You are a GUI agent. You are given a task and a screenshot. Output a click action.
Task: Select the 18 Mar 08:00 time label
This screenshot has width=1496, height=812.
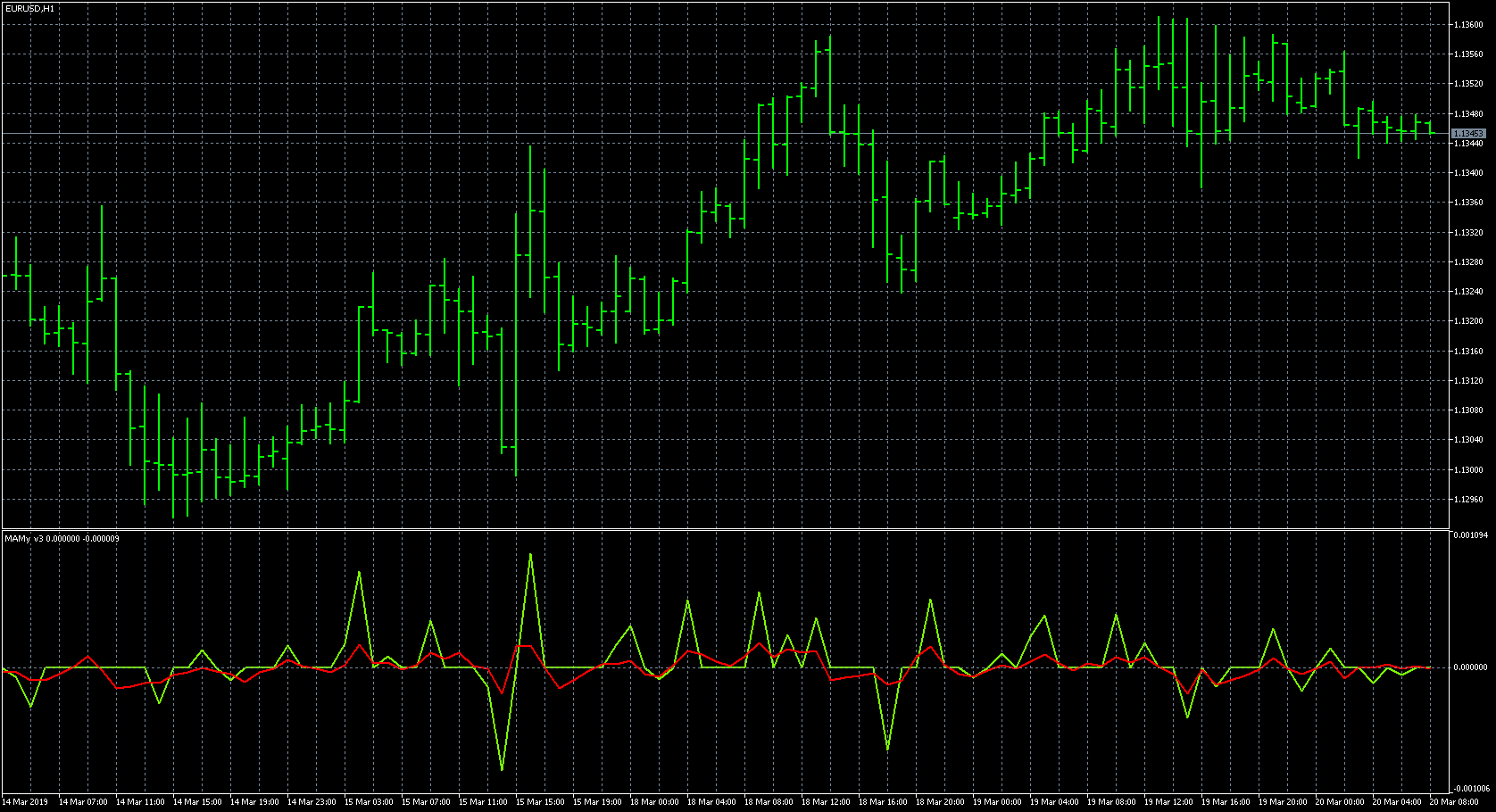[x=769, y=802]
